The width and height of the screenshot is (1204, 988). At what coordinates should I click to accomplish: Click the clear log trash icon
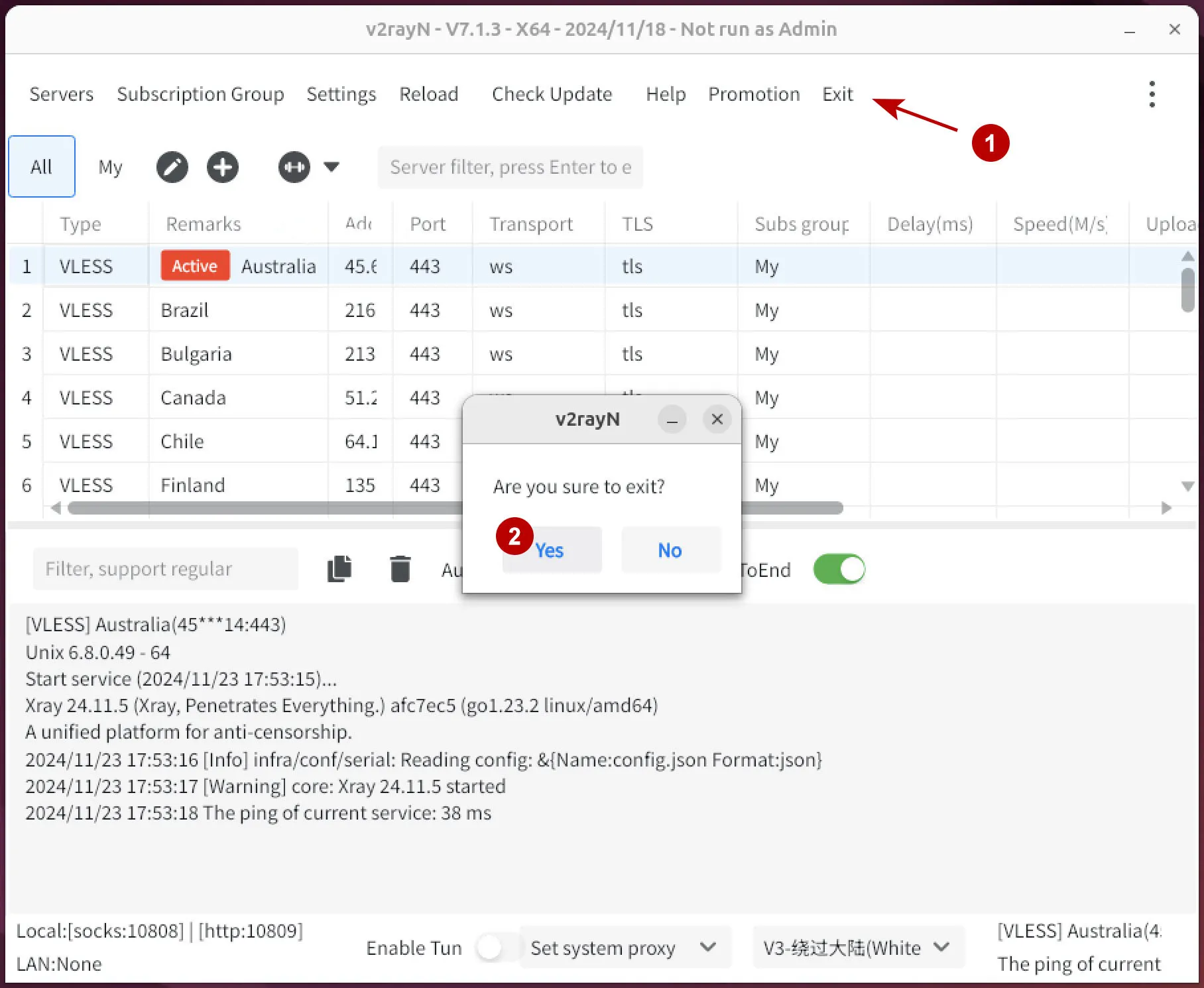pos(400,569)
